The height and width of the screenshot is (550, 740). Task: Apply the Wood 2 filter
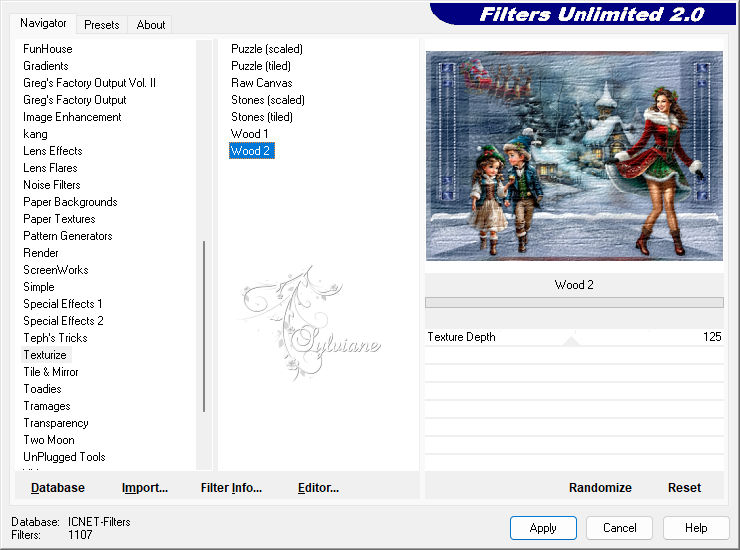coord(543,527)
